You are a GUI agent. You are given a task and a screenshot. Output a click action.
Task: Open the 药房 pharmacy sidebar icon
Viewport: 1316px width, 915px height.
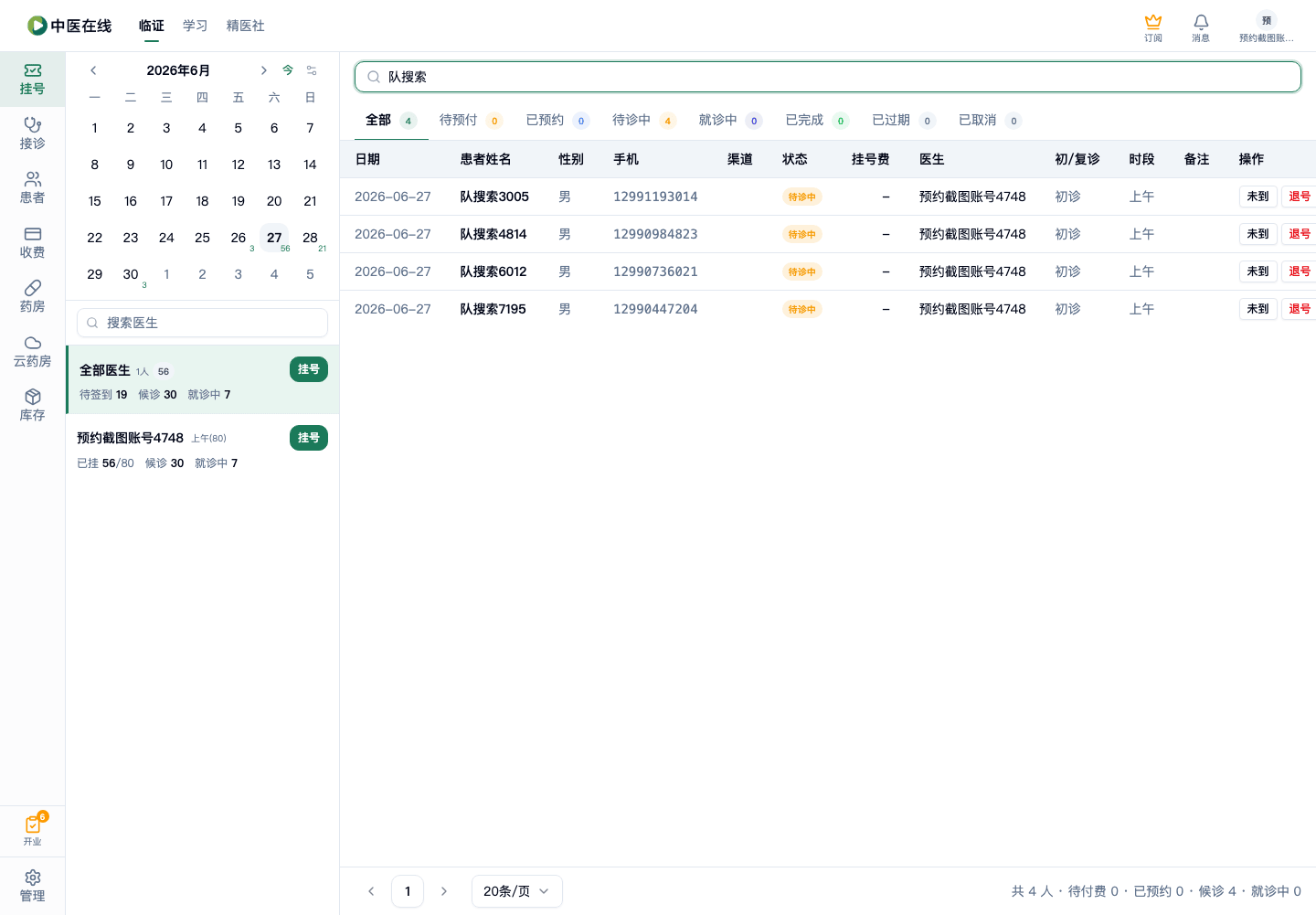(x=32, y=296)
